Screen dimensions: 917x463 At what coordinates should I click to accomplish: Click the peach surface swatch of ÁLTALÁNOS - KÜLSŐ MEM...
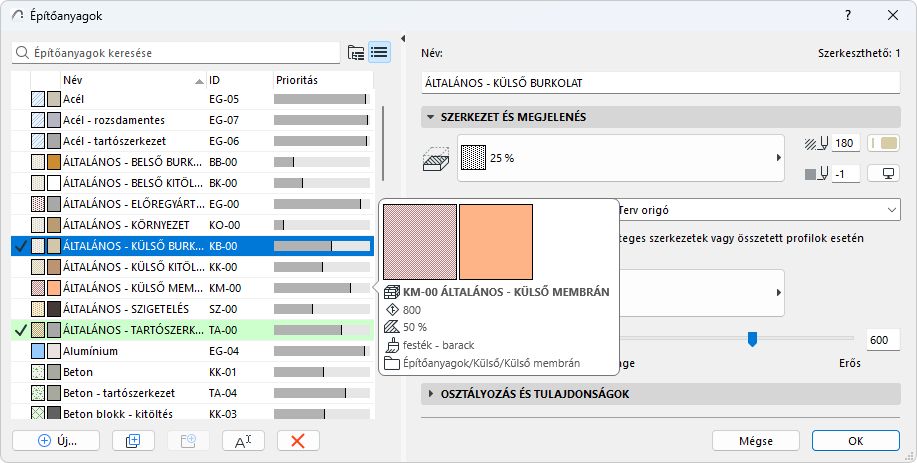(54, 288)
